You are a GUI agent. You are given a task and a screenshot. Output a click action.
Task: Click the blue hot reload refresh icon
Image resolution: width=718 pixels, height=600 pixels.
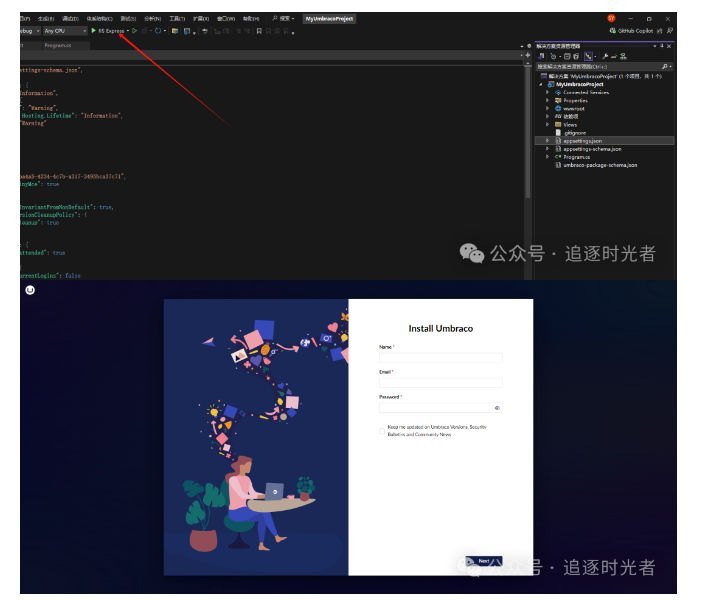[158, 31]
